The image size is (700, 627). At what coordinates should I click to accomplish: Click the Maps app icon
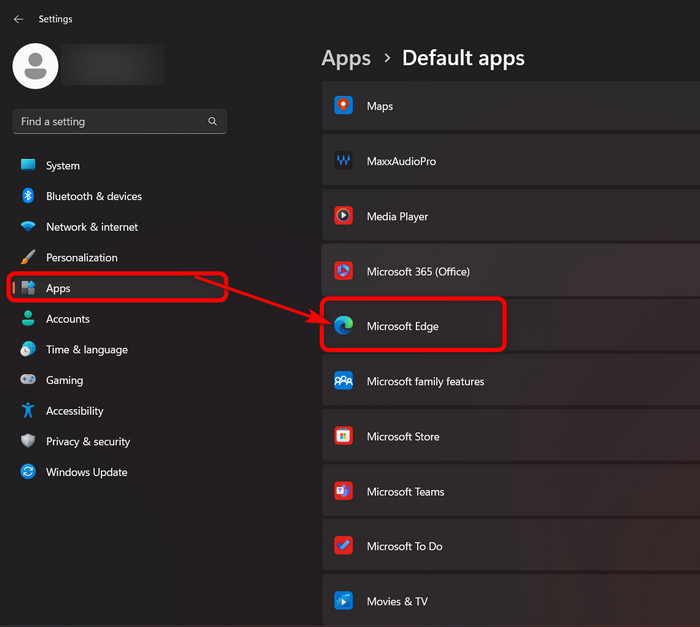(x=343, y=105)
